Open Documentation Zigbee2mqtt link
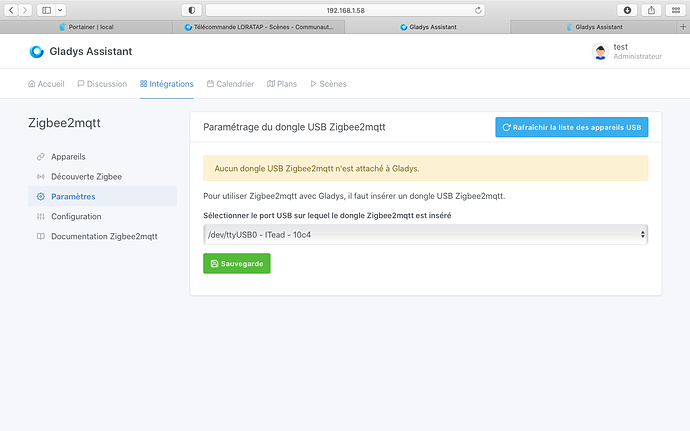This screenshot has height=431, width=690. [103, 236]
